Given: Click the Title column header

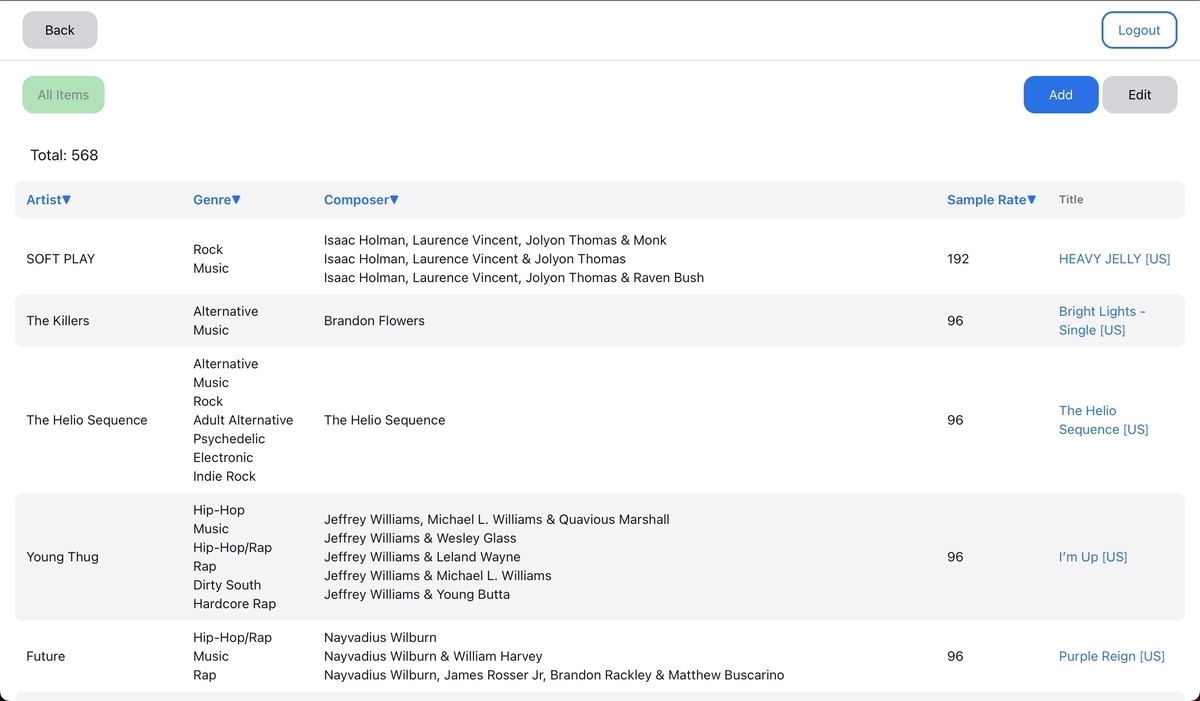Looking at the screenshot, I should pyautogui.click(x=1071, y=200).
